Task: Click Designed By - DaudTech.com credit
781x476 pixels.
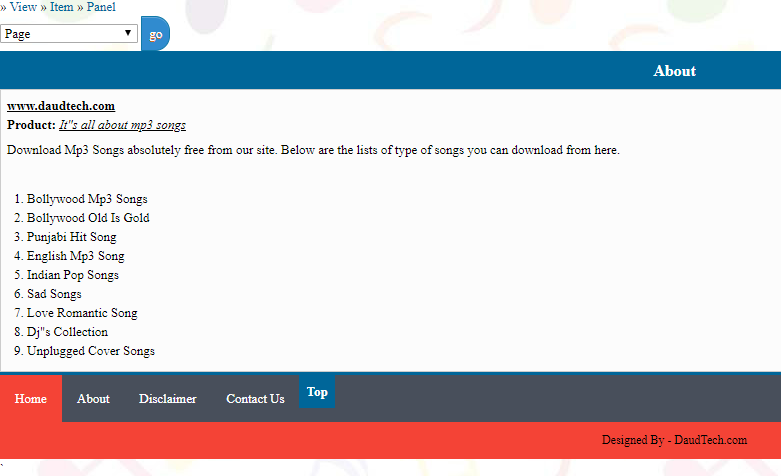Action: click(x=674, y=440)
